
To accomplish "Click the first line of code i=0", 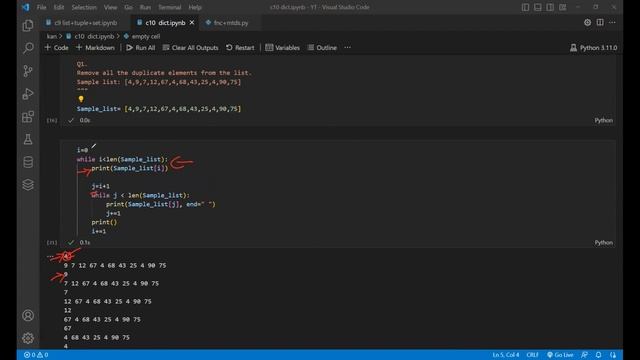I will pos(82,150).
